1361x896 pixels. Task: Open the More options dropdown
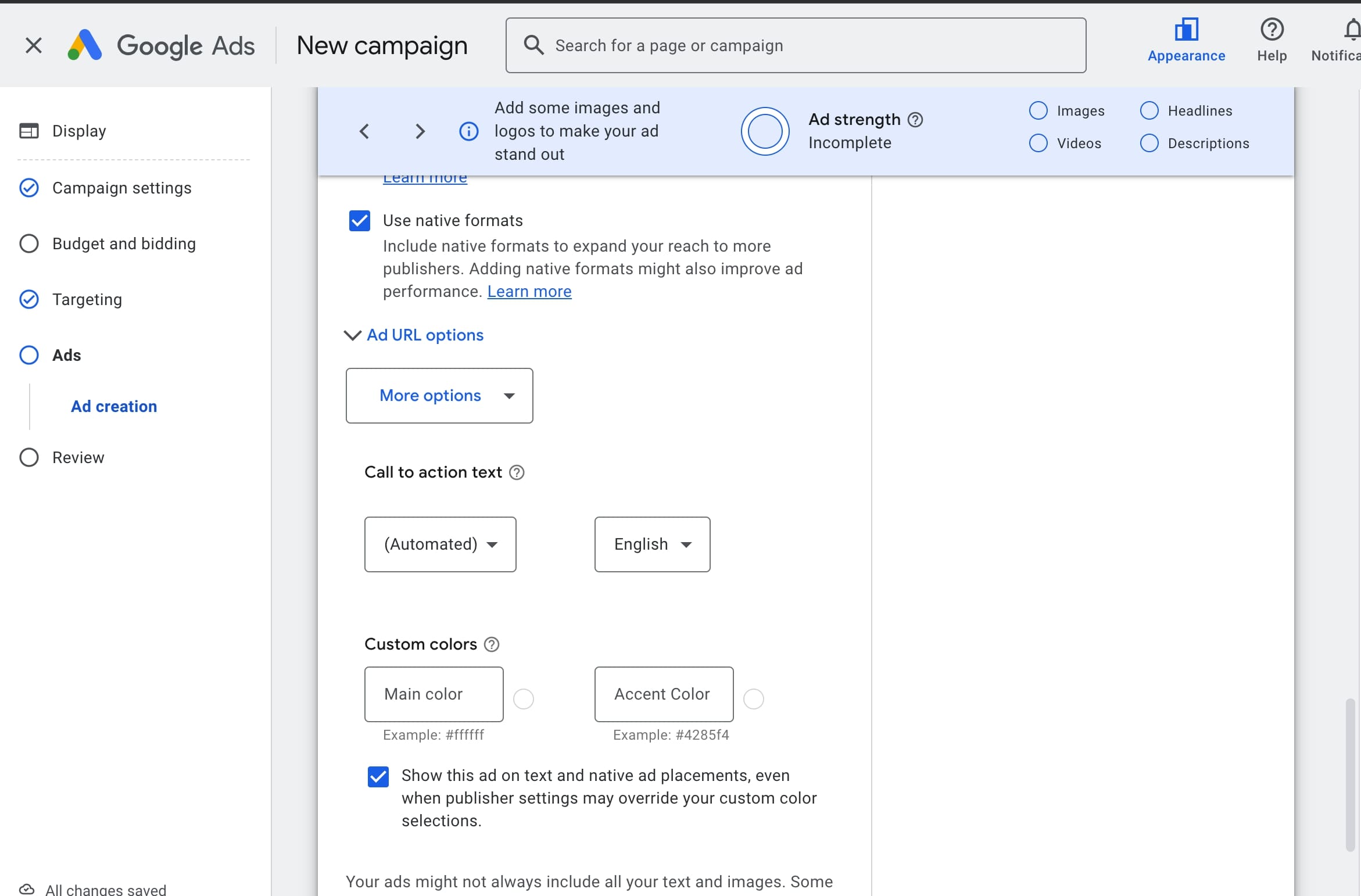[x=439, y=396]
